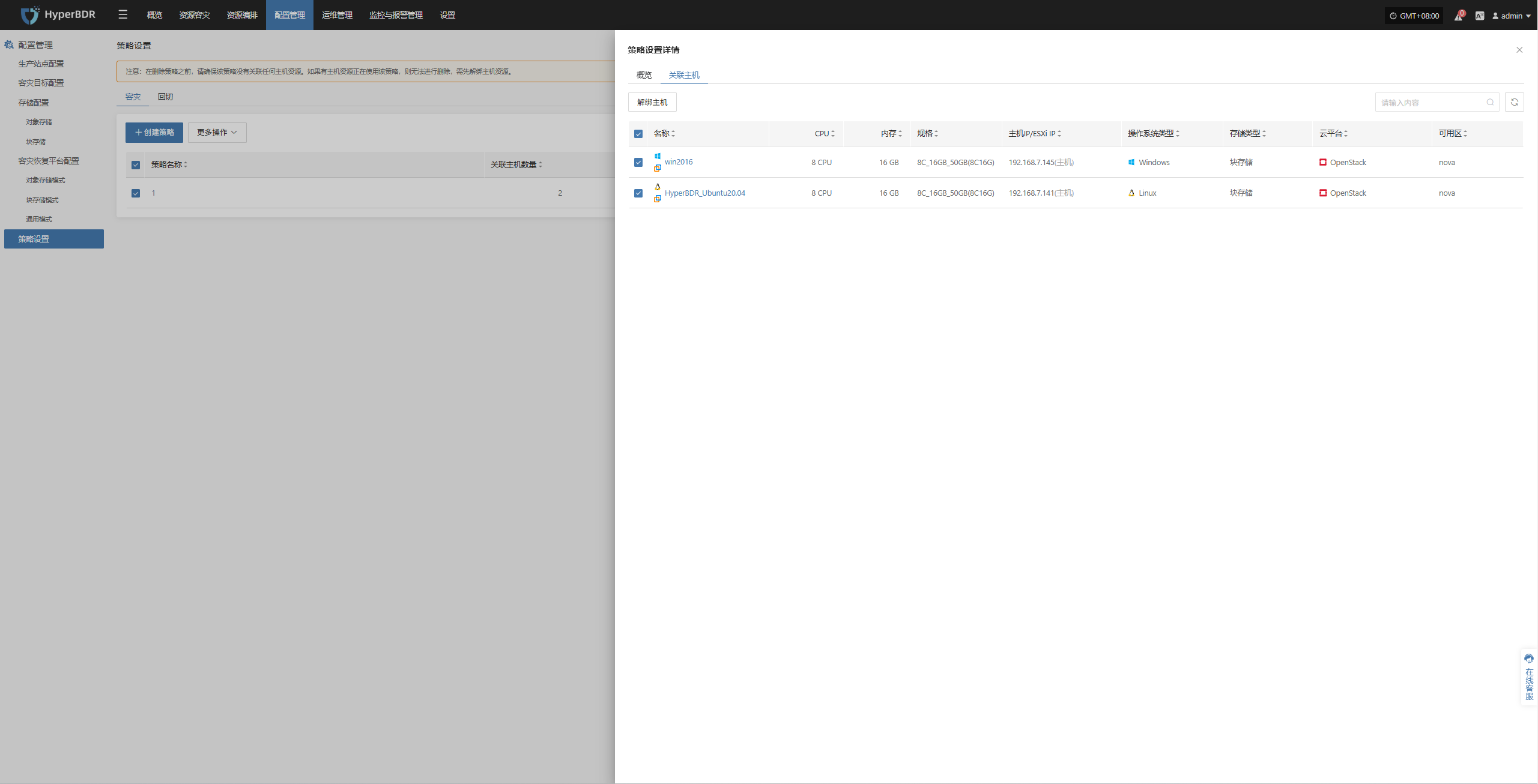Open 资源容灾 in top navigation

pos(195,15)
